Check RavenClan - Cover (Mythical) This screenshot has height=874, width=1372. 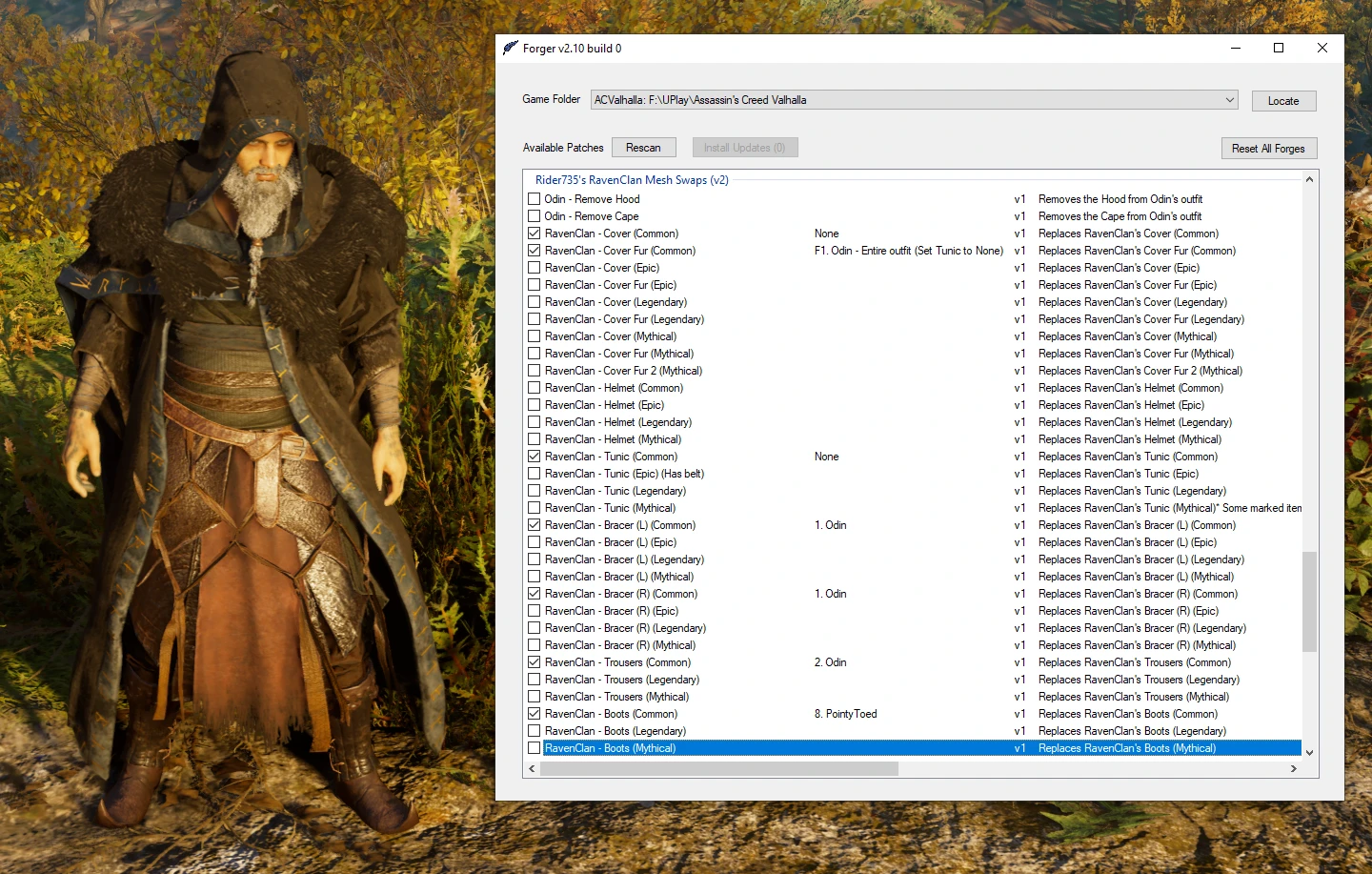[x=535, y=336]
